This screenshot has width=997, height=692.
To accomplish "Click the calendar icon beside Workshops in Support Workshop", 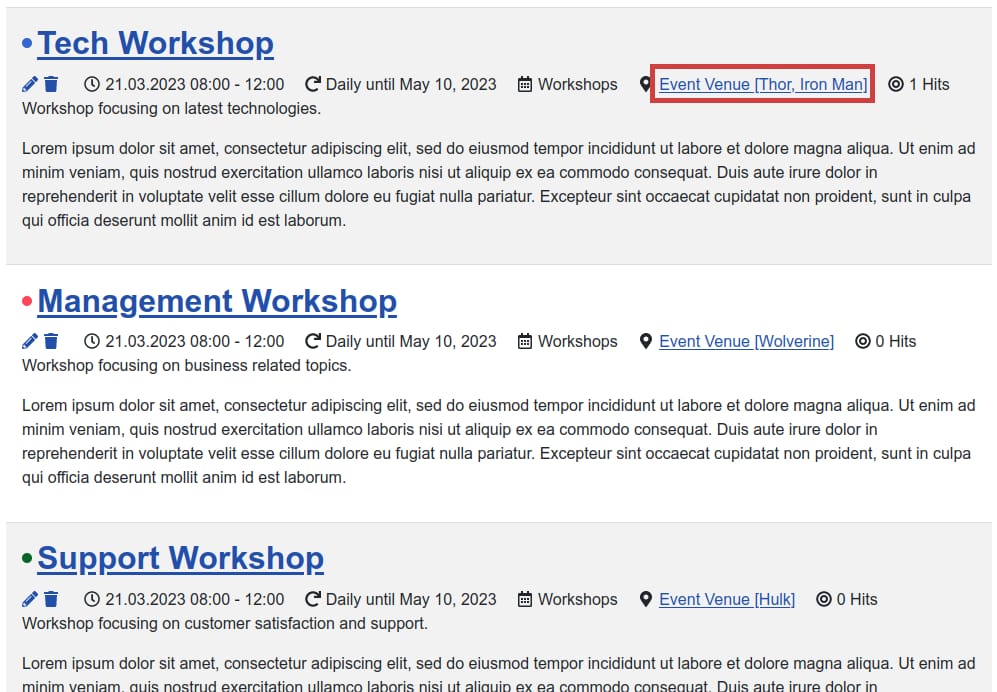I will pyautogui.click(x=525, y=600).
